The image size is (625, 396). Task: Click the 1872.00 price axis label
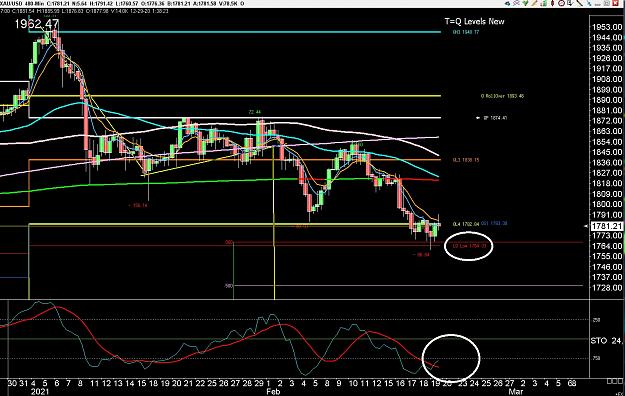pyautogui.click(x=607, y=121)
